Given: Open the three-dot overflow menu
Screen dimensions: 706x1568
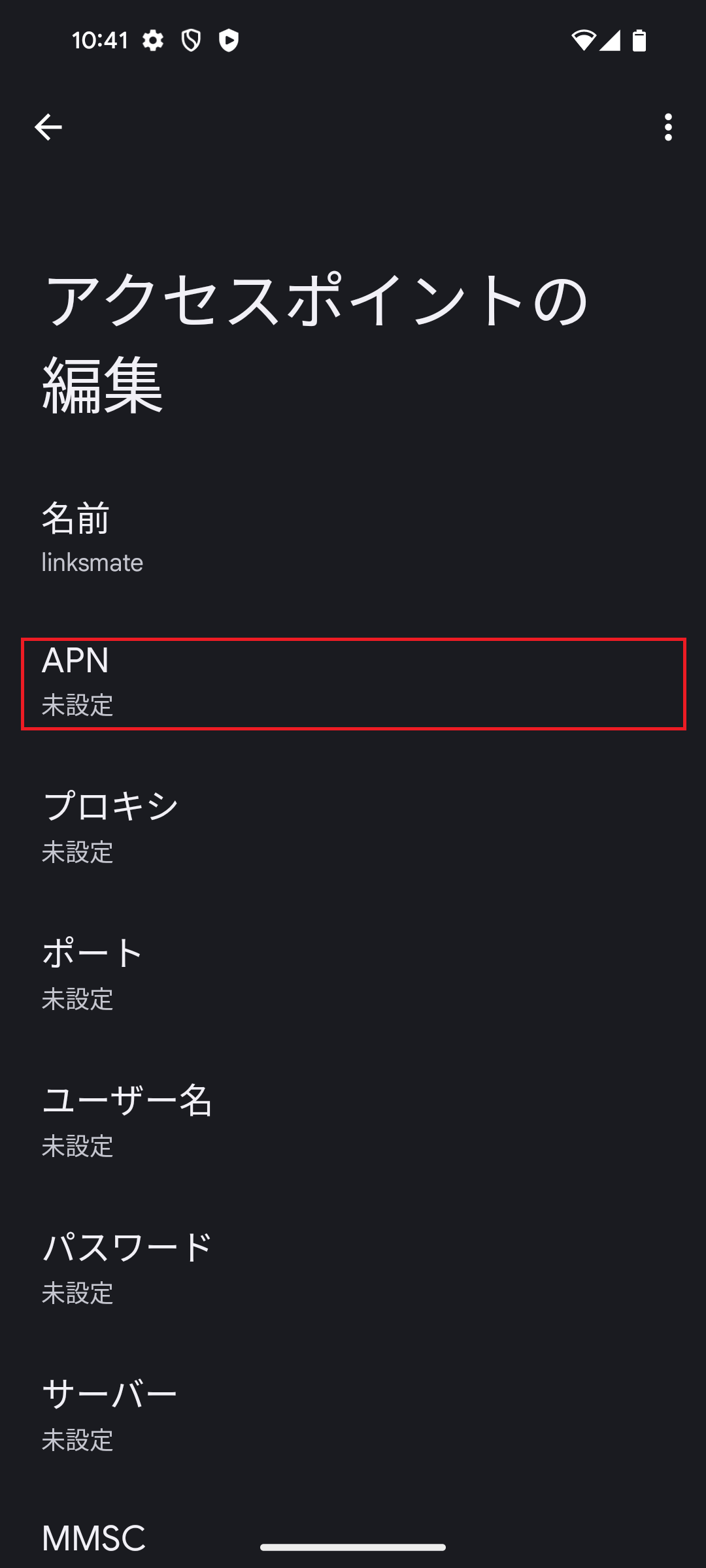Looking at the screenshot, I should (667, 127).
